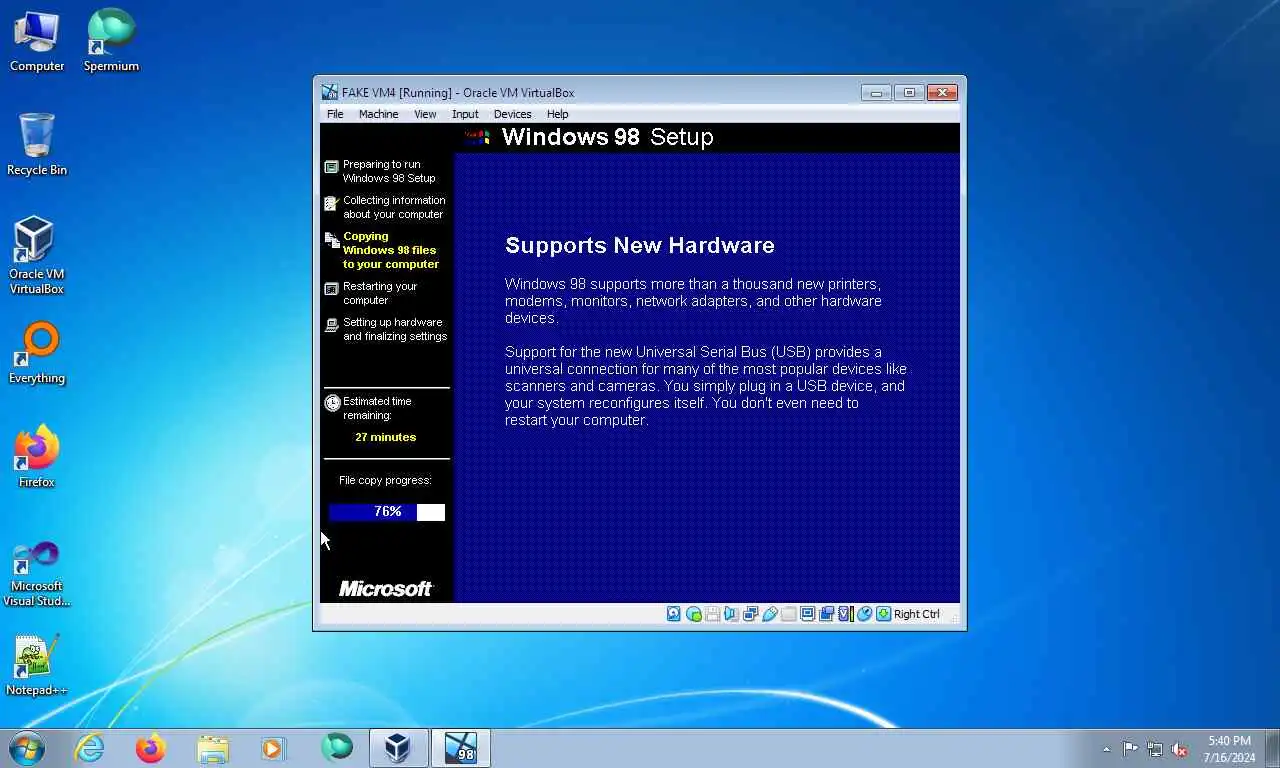The height and width of the screenshot is (768, 1280).
Task: Click the optical disk status icon
Action: pos(694,614)
